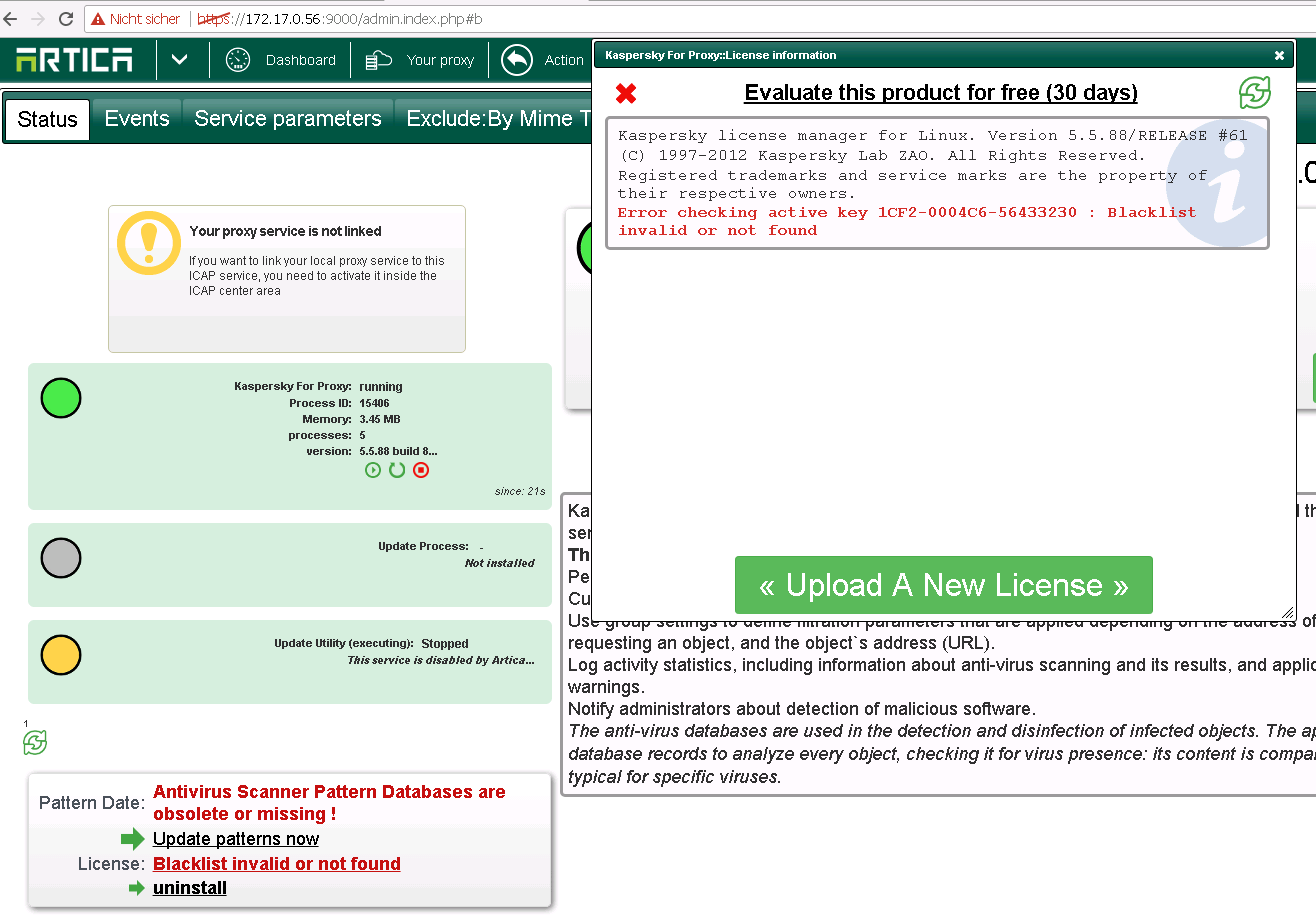Expand the dropdown chevron beside the Artica logo

[179, 60]
